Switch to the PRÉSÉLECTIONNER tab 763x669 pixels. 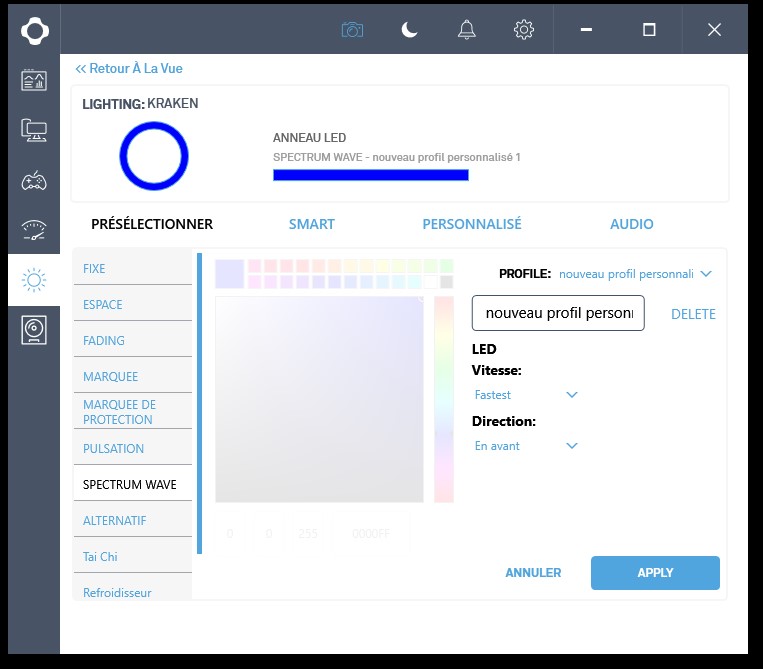[152, 224]
